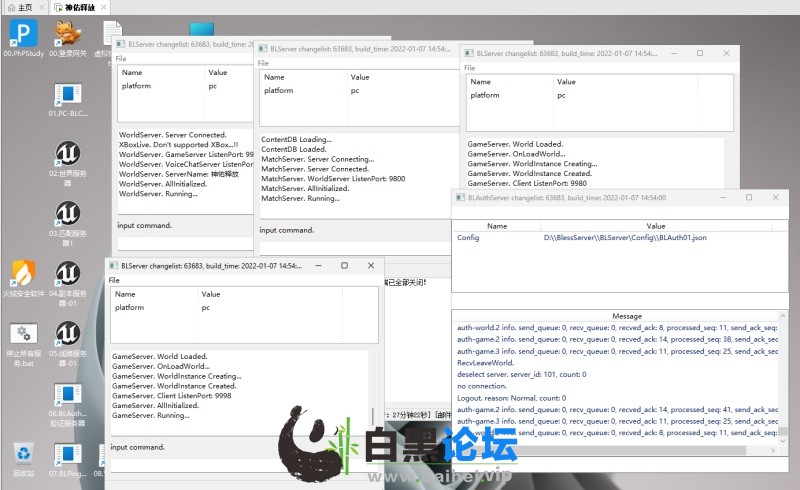Open the 火绒安全软件 antivirus icon

point(24,274)
